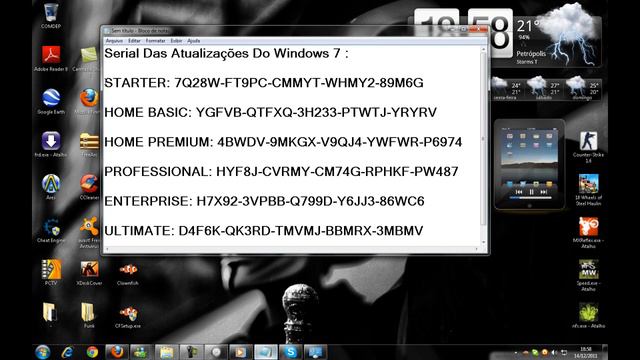640x360 pixels.
Task: Click the network icon in system tray
Action: (564, 352)
